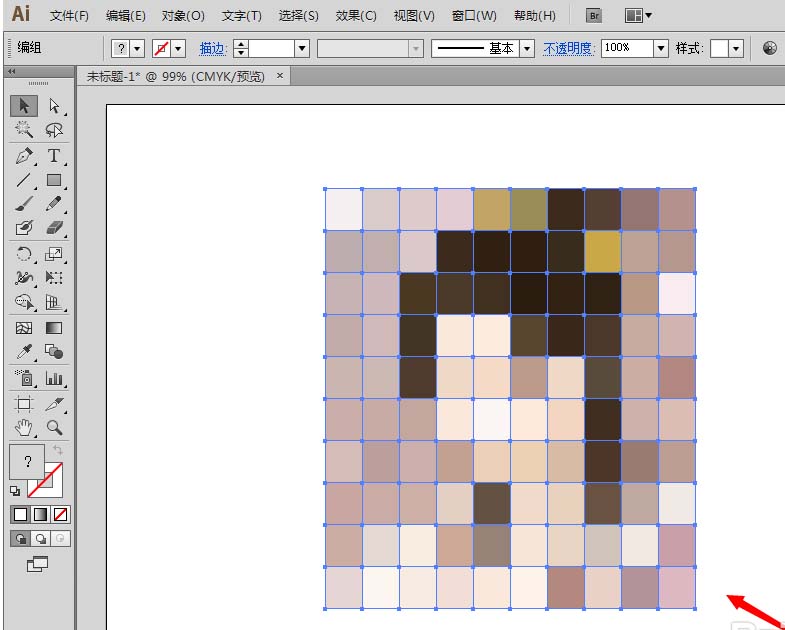Select the Selection (black arrow) tool

[x=24, y=106]
